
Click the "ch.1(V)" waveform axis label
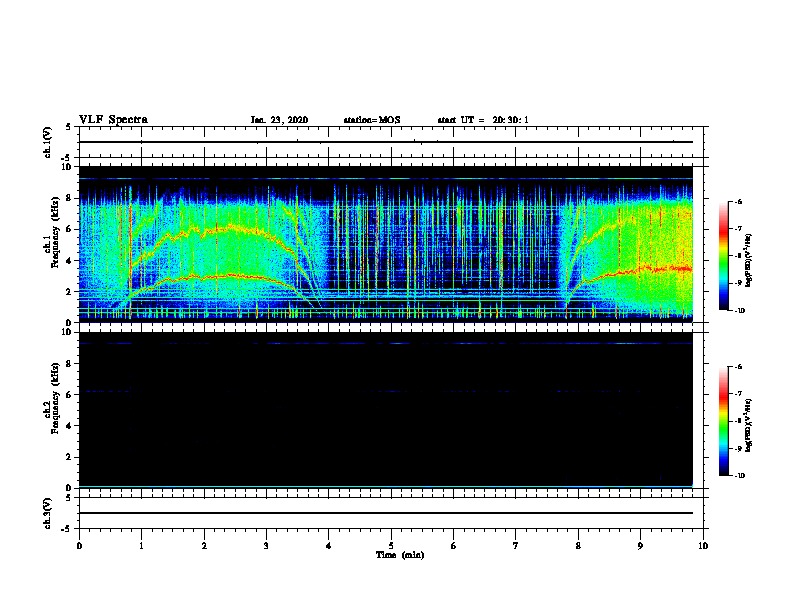click(47, 142)
